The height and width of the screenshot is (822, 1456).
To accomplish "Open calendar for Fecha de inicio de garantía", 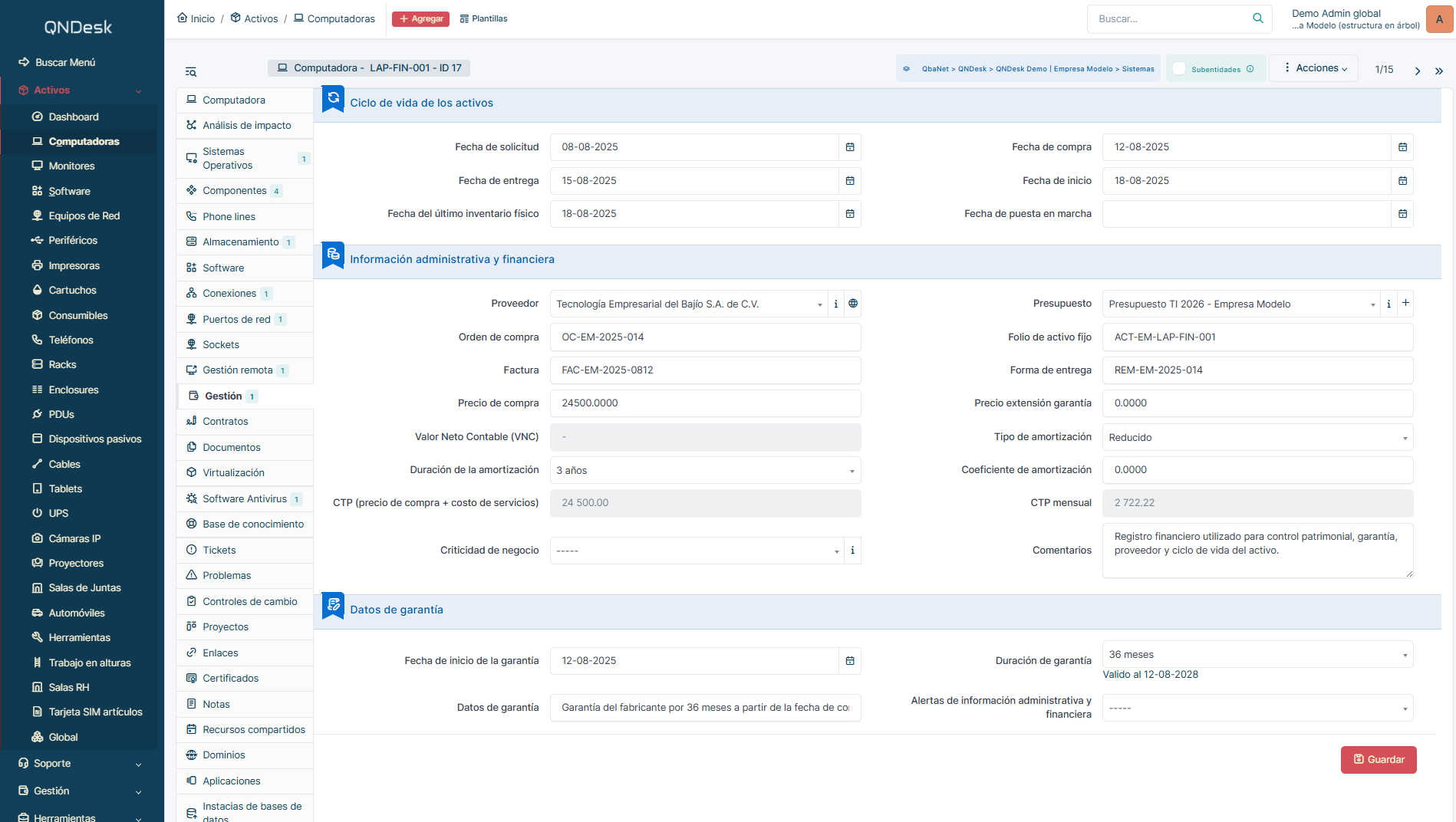I will pyautogui.click(x=850, y=661).
